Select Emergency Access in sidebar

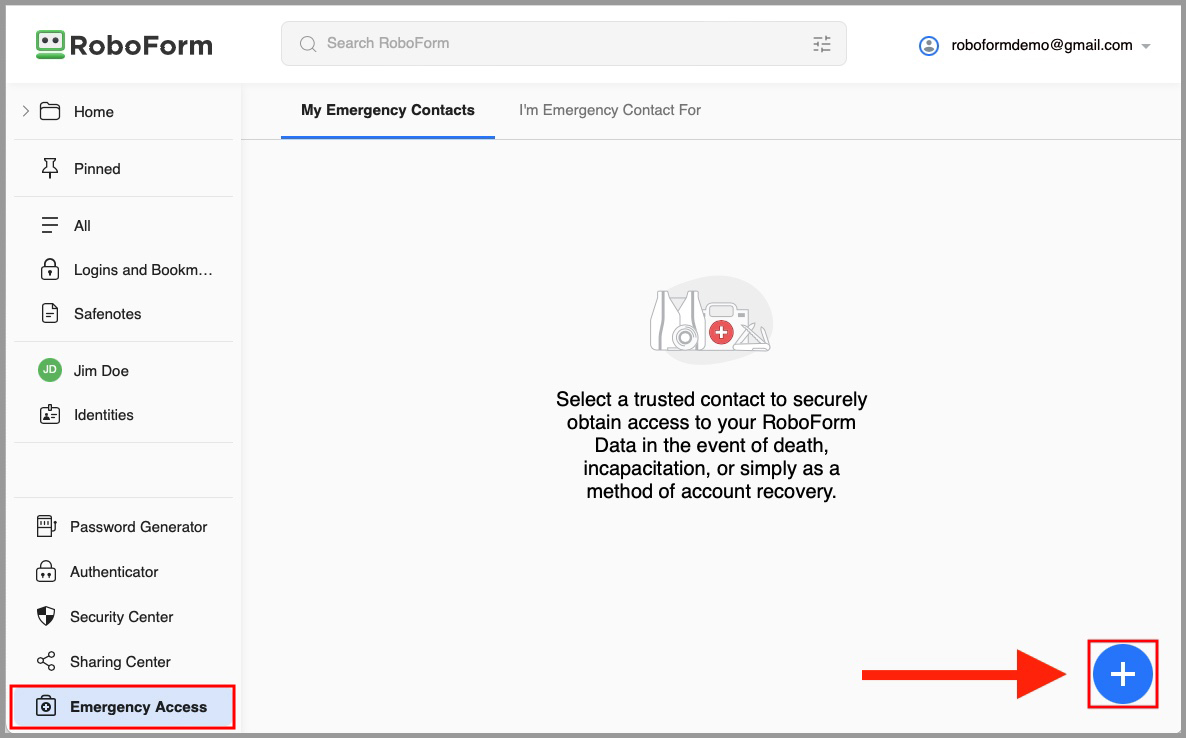pyautogui.click(x=138, y=707)
